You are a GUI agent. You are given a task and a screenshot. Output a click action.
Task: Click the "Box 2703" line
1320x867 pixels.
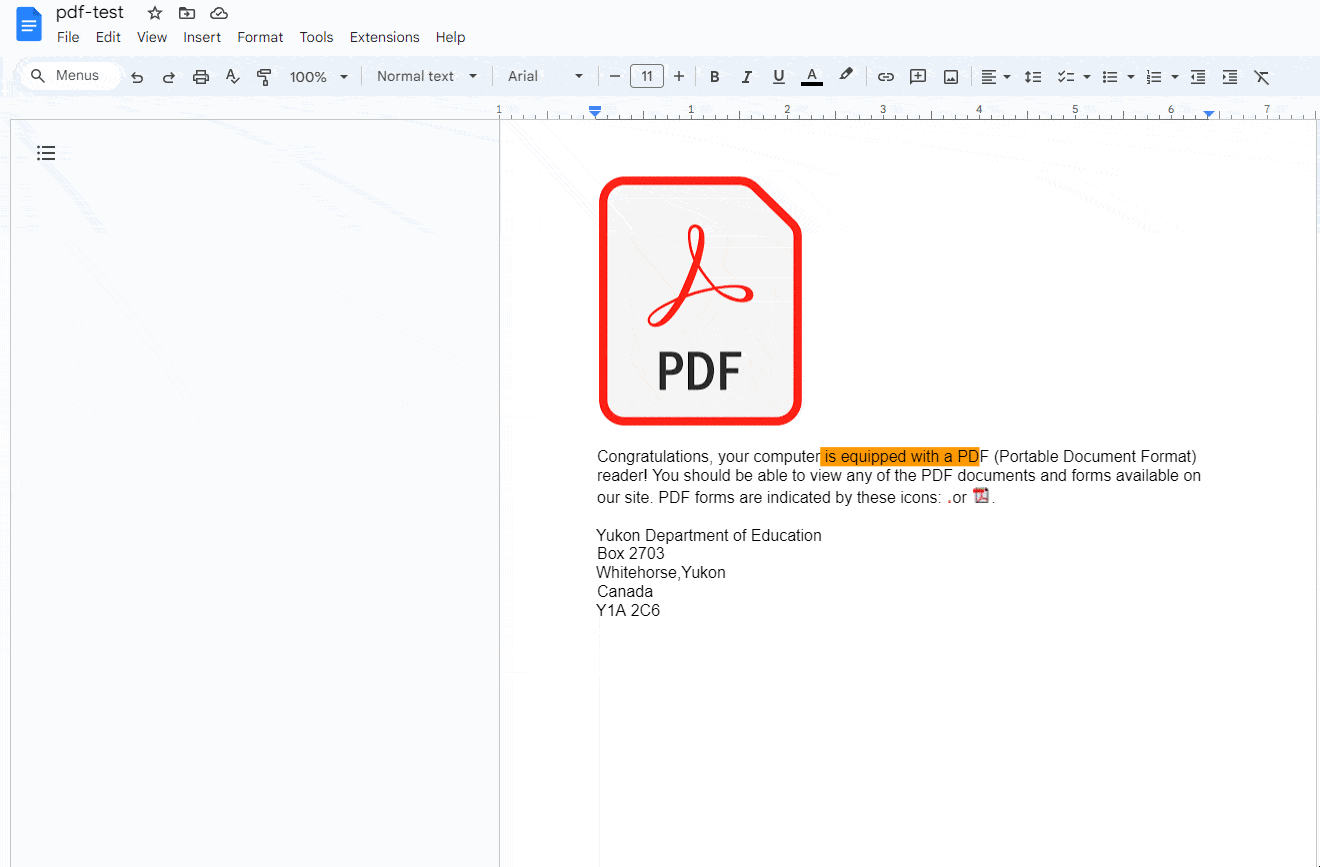click(x=631, y=553)
